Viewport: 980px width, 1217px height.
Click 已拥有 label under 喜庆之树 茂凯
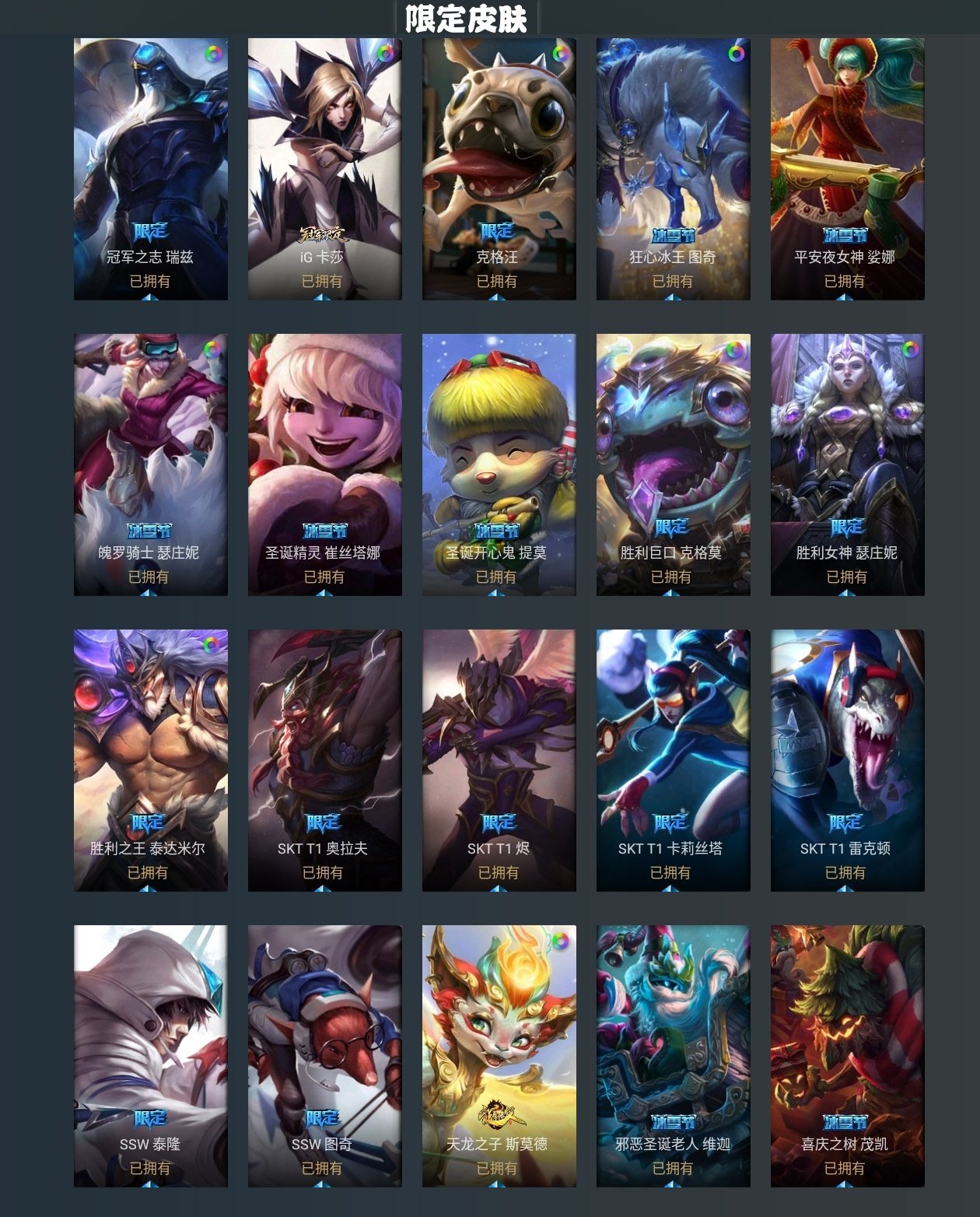[845, 1168]
